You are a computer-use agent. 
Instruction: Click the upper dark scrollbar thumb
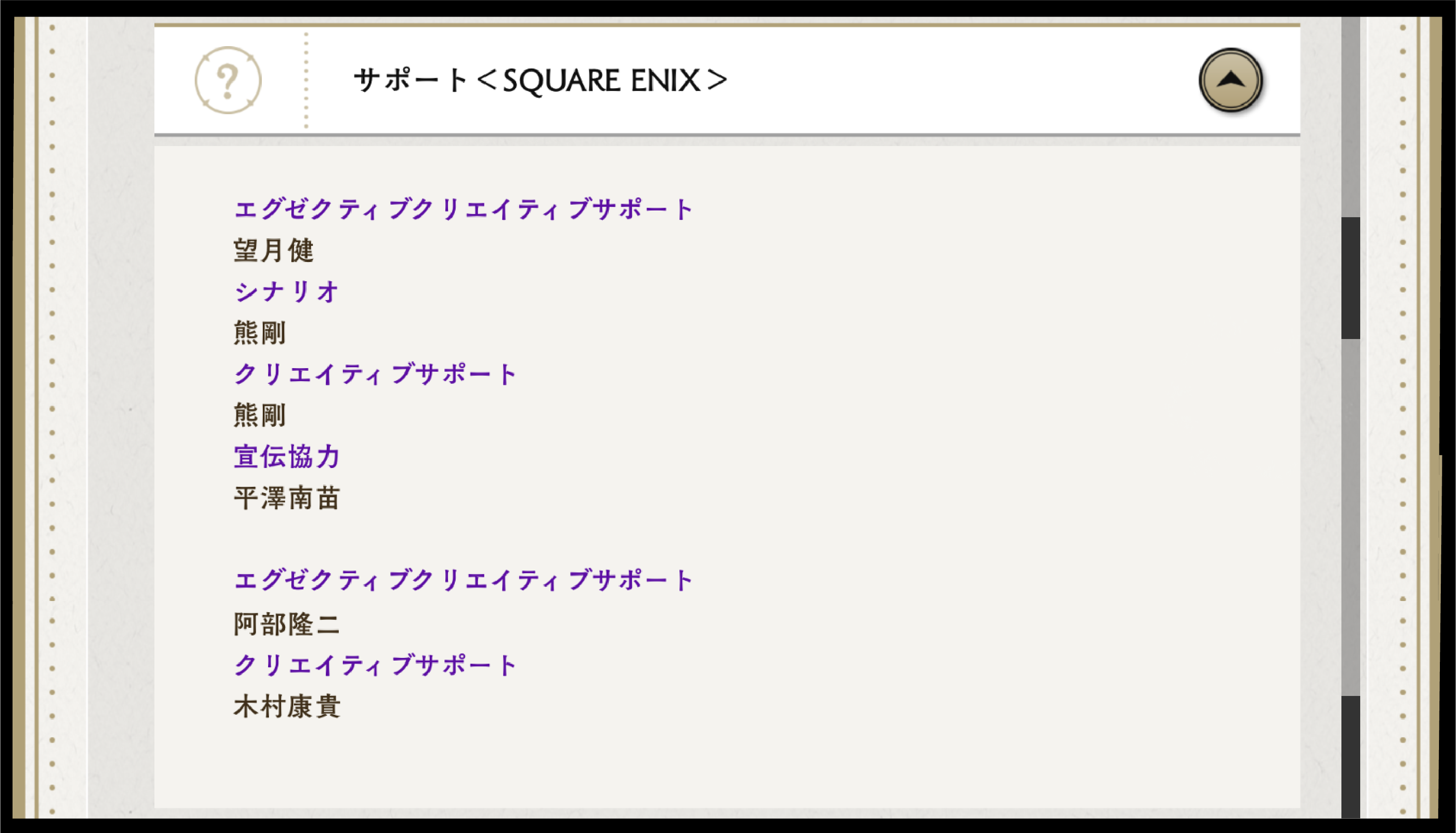[1350, 278]
